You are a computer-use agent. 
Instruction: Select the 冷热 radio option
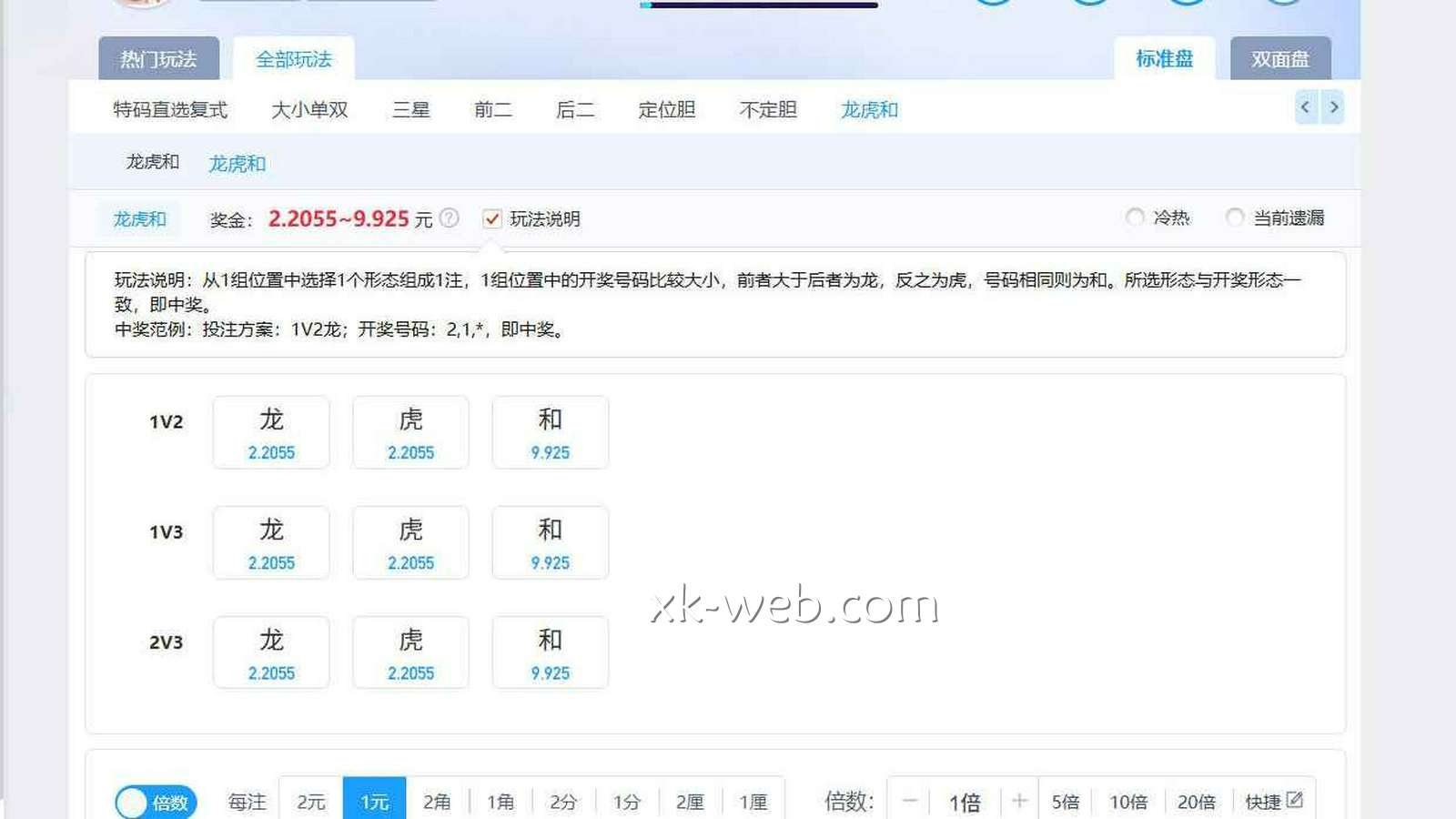click(1135, 217)
